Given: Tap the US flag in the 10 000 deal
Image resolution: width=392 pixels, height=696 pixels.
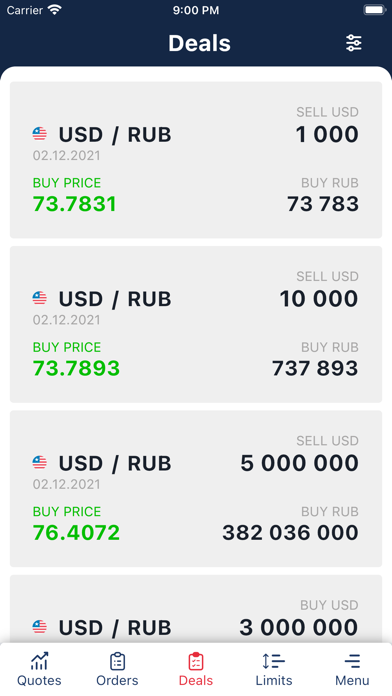Looking at the screenshot, I should (40, 298).
